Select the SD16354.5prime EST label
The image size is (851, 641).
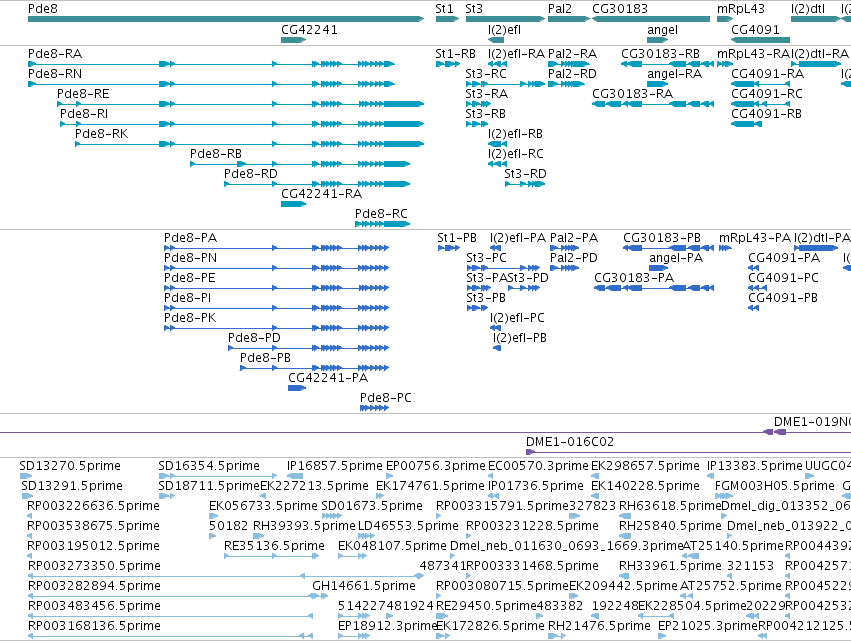[209, 466]
